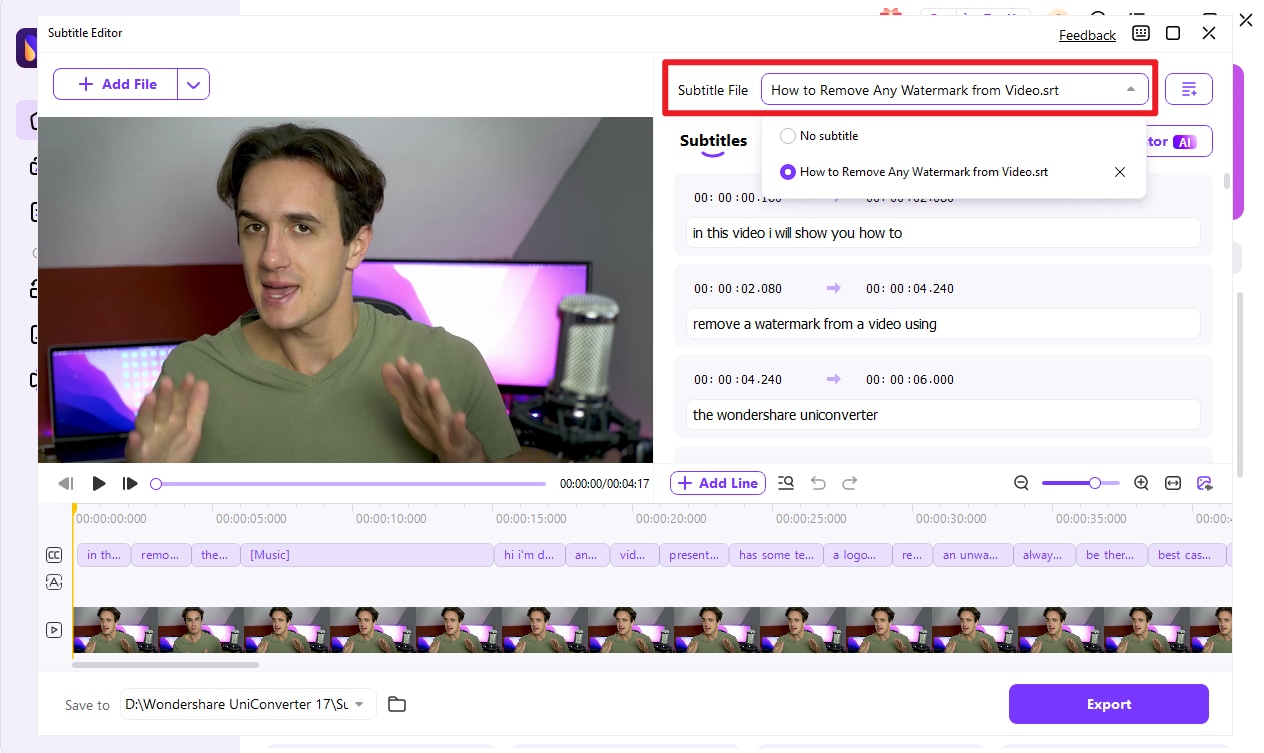Select the No subtitle radio button

788,135
